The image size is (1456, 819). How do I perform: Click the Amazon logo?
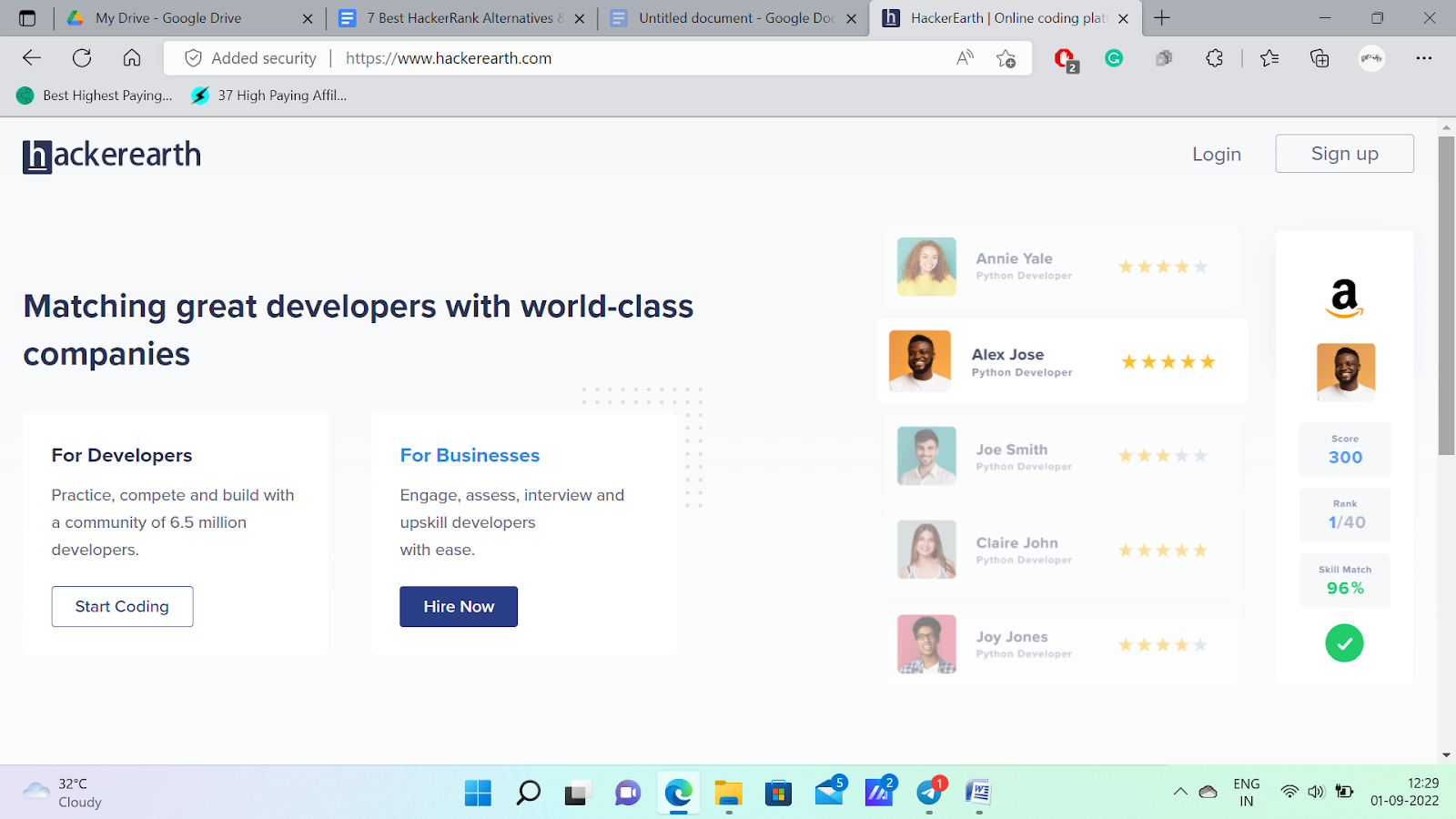[1344, 298]
